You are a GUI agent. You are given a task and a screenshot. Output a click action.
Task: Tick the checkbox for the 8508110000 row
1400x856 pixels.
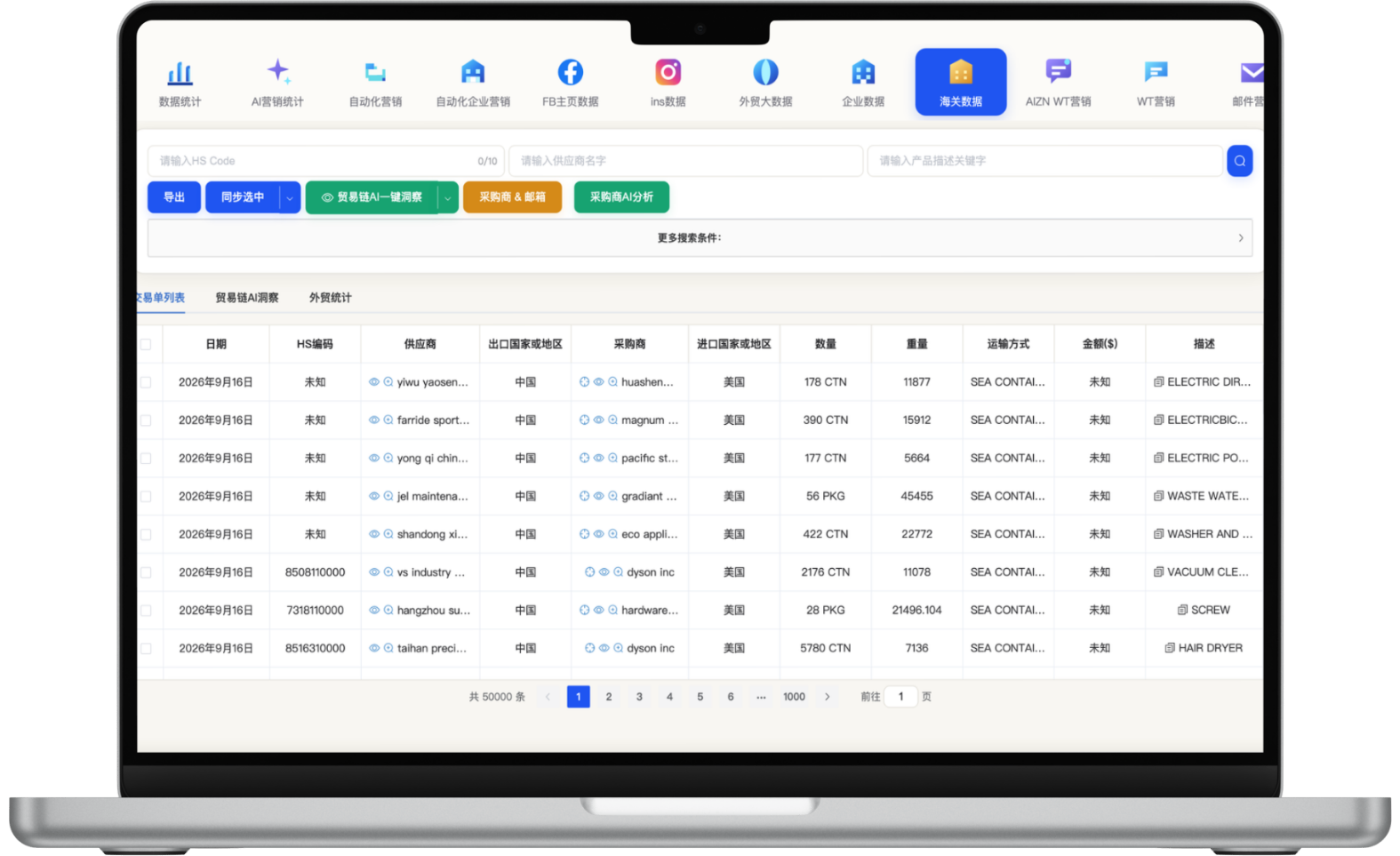(146, 572)
